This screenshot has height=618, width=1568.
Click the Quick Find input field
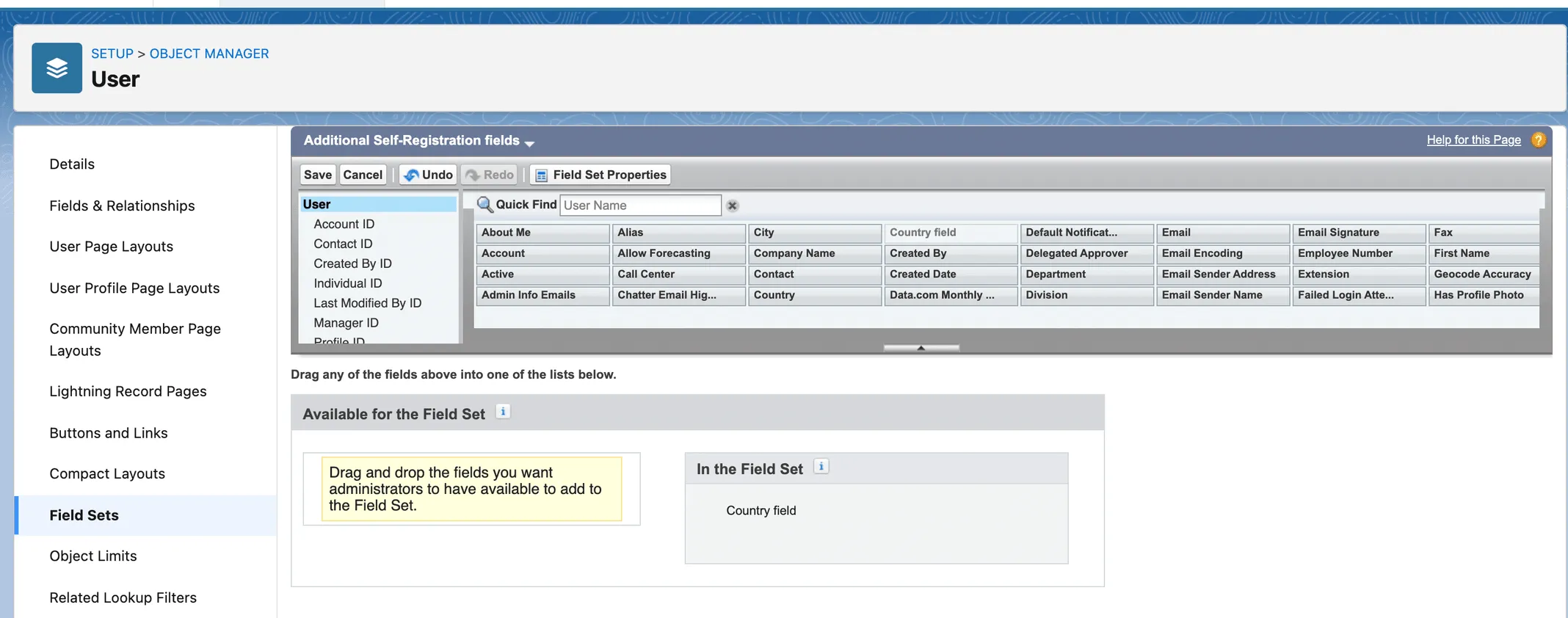[x=639, y=206]
